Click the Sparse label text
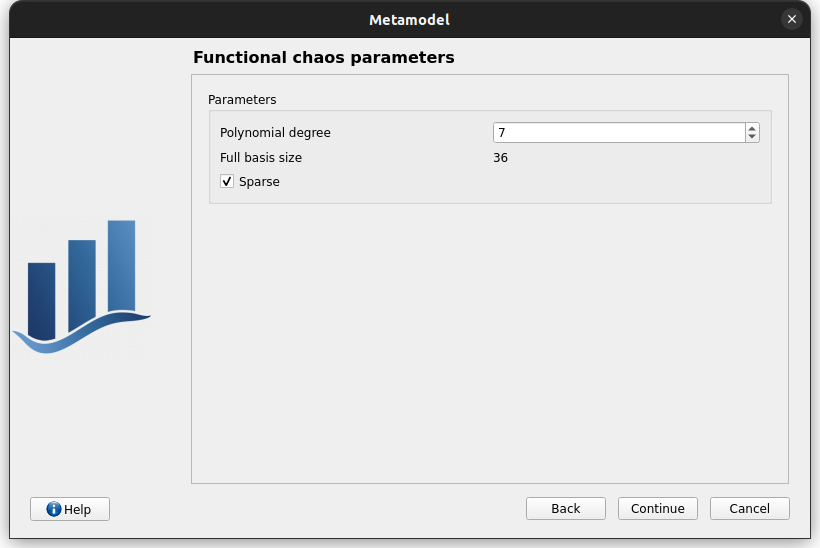The width and height of the screenshot is (820, 548). [x=259, y=182]
